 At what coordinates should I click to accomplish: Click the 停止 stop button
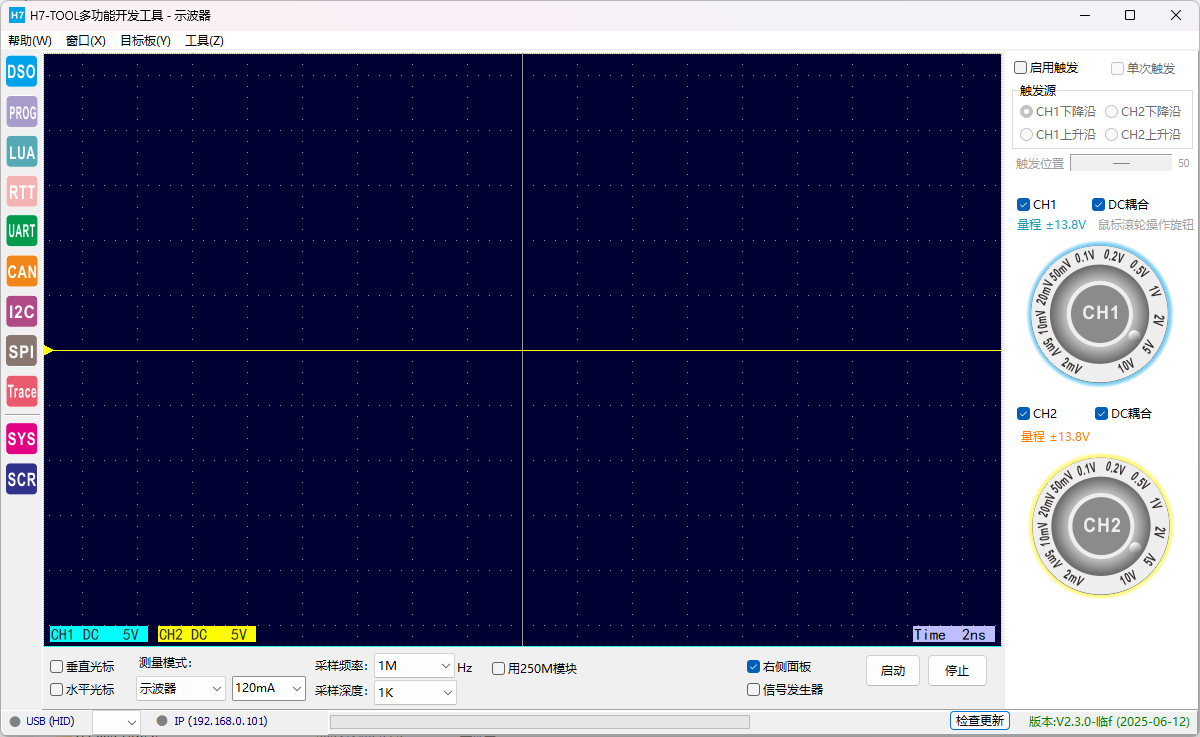pos(957,670)
